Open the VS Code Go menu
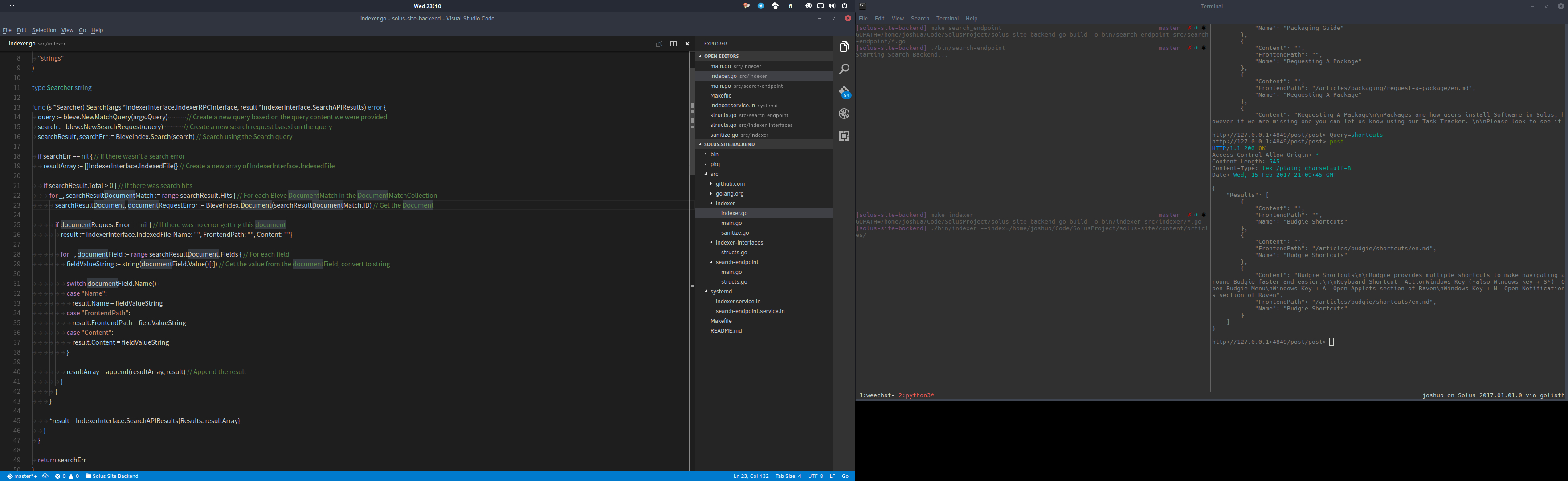The image size is (1568, 481). tap(82, 30)
